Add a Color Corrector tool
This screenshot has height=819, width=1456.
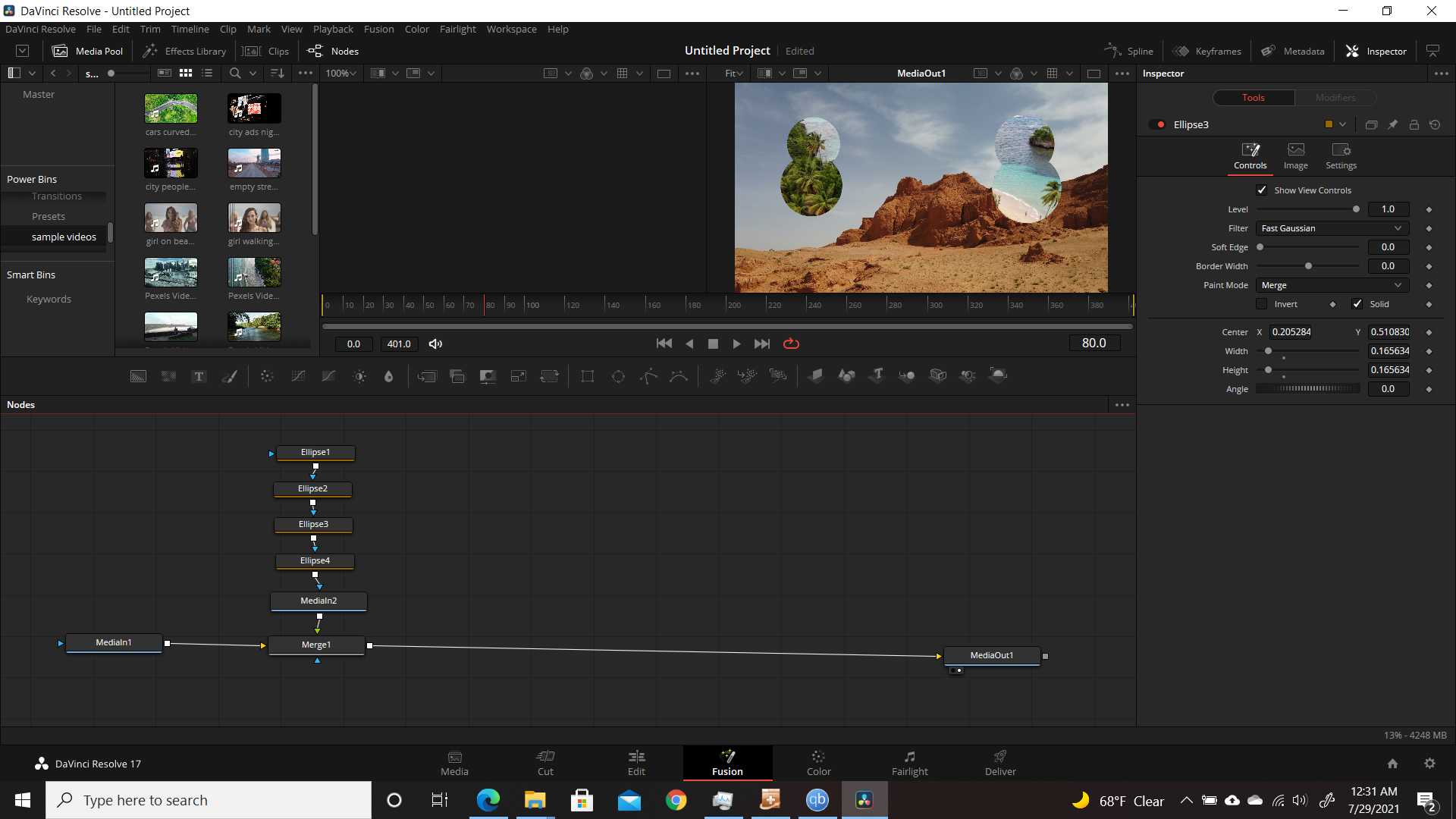pyautogui.click(x=267, y=376)
